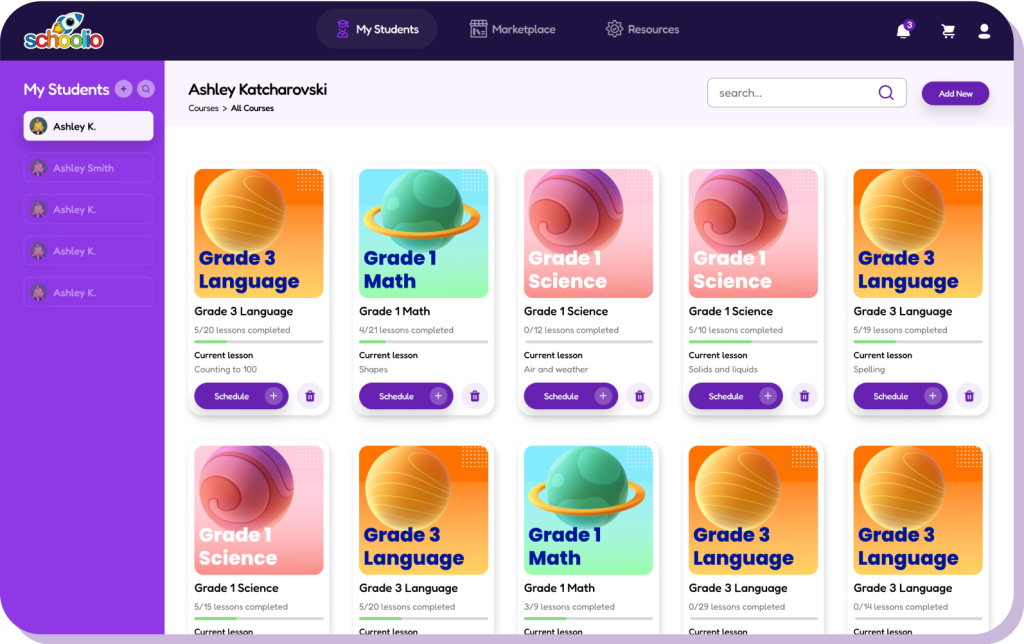The image size is (1024, 644).
Task: Open Grade 1 Science thumbnail with 0/12 lessons
Action: [x=588, y=233]
